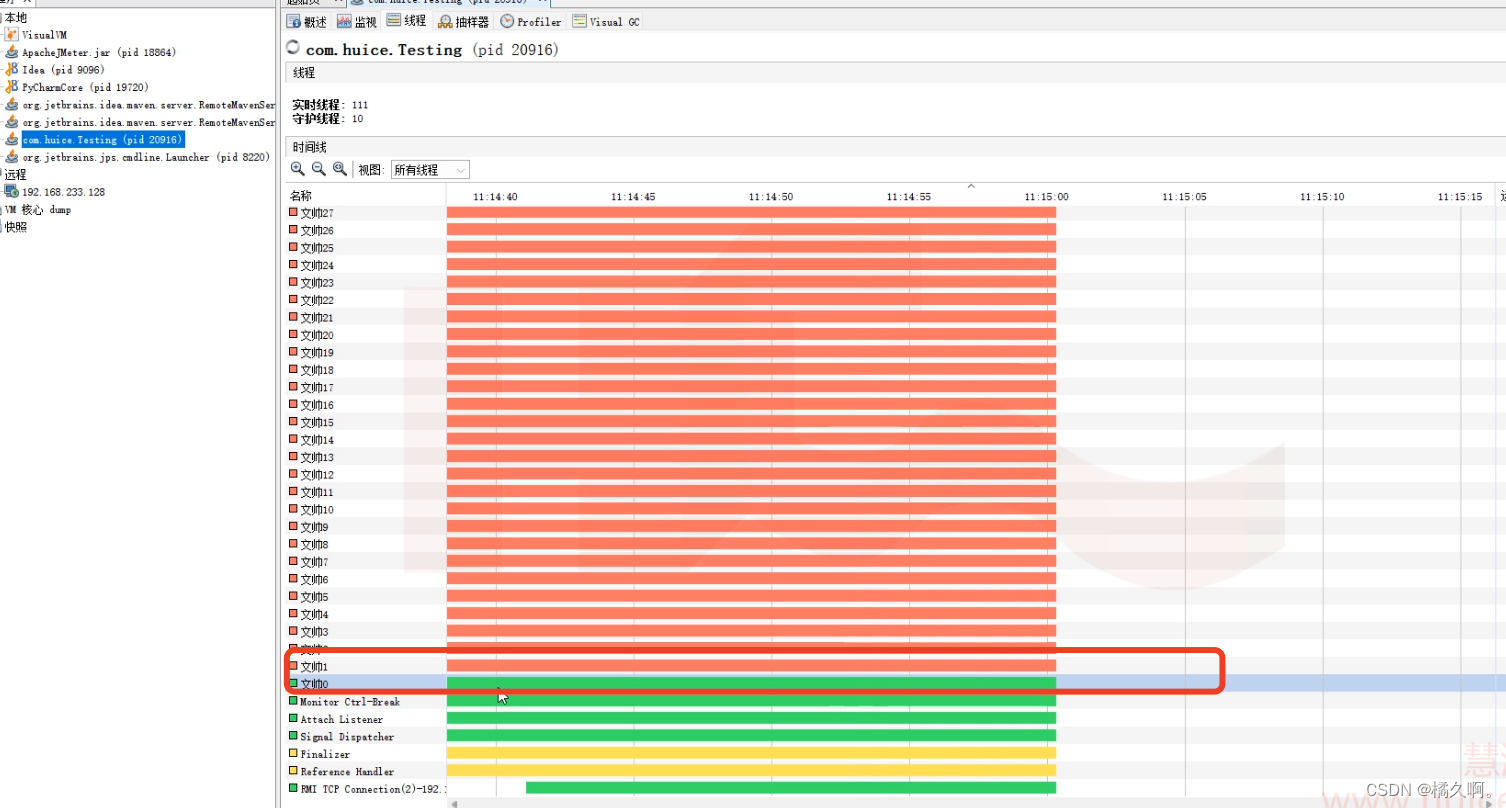Click the 11:15:00 timeline time label
Image resolution: width=1506 pixels, height=808 pixels.
[x=1046, y=197]
